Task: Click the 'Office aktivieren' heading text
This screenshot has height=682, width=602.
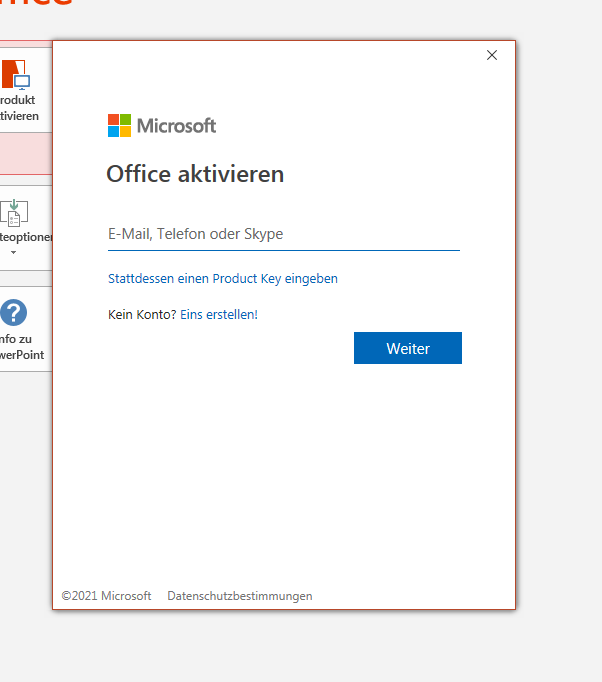Action: [x=195, y=174]
